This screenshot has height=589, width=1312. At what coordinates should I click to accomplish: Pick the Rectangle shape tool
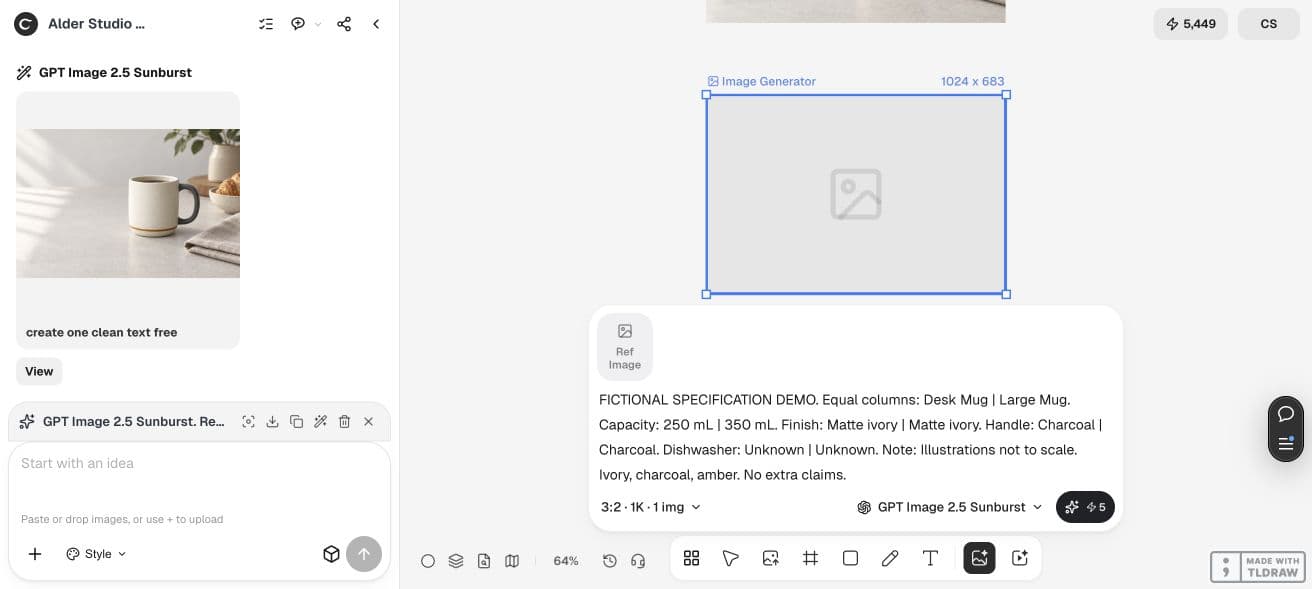[x=851, y=558]
